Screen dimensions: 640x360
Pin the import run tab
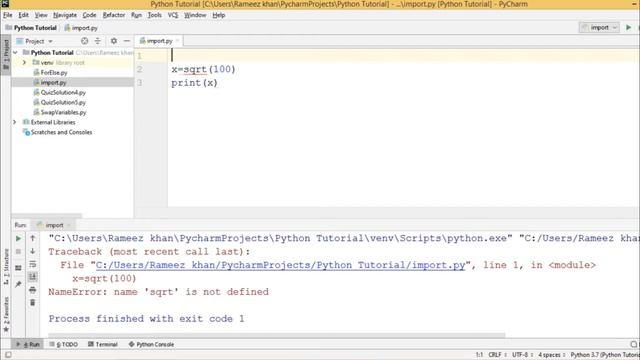tap(18, 284)
